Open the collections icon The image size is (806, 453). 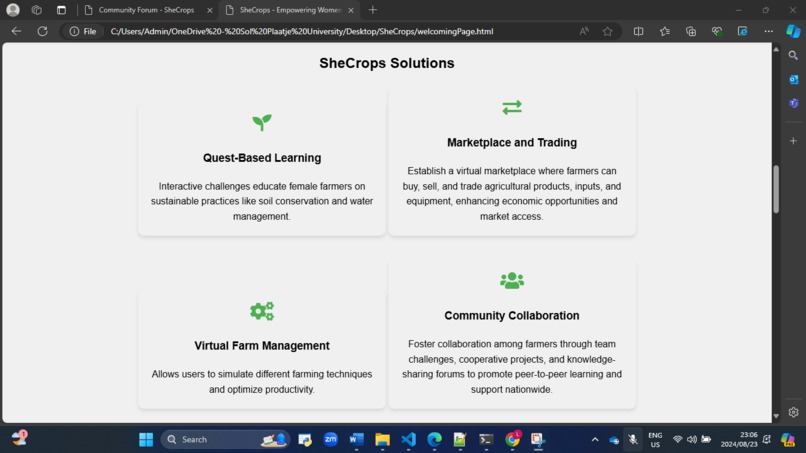point(691,31)
